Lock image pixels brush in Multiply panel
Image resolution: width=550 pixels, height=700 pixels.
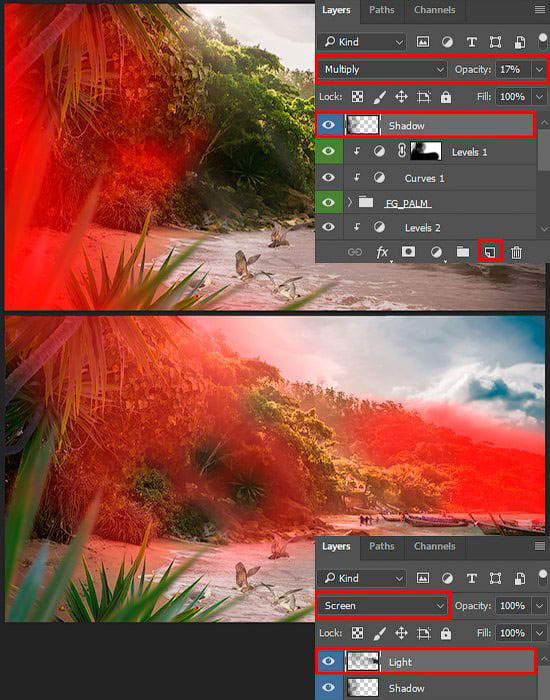379,97
